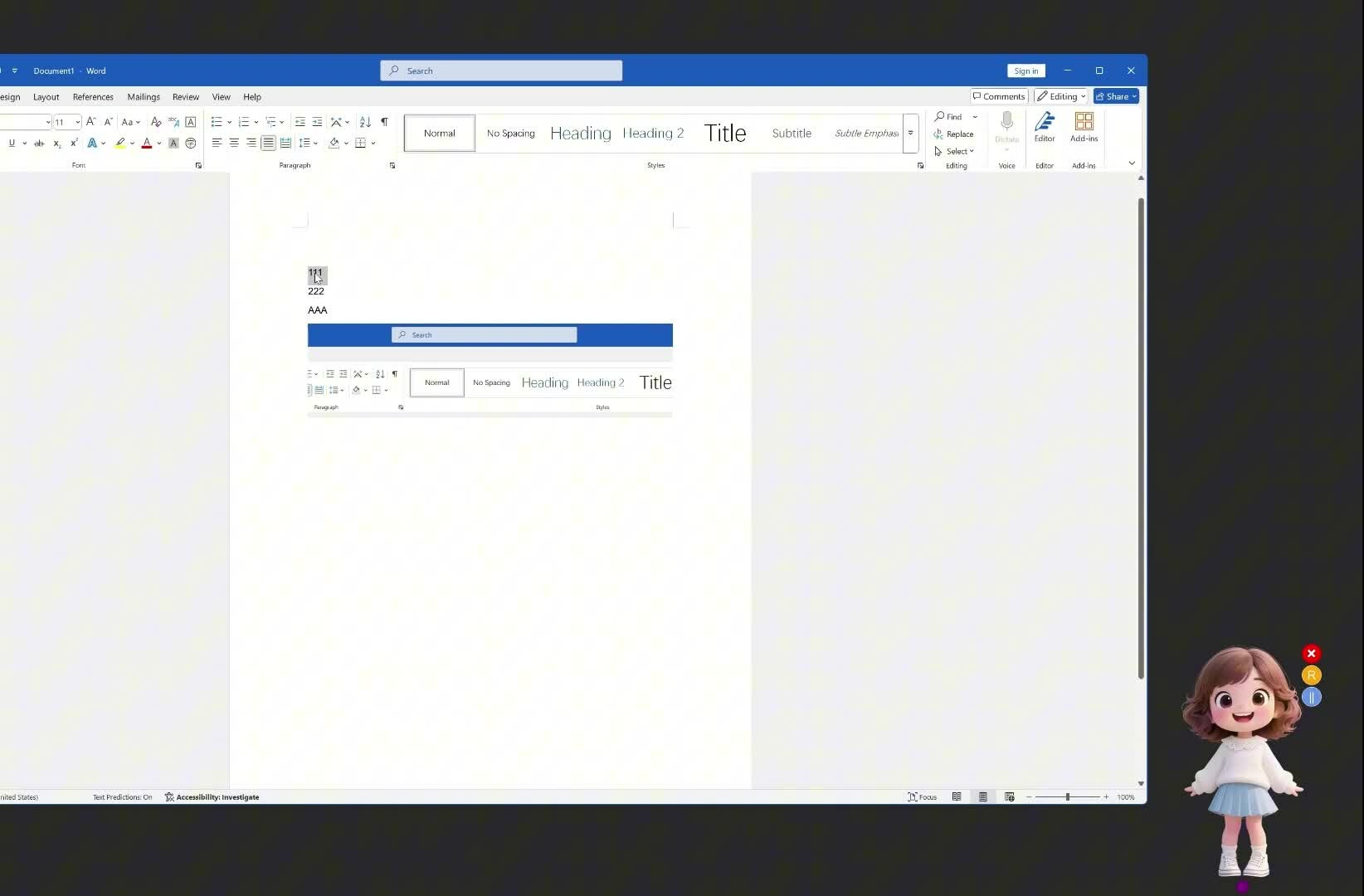Click the Clear All Formatting icon
Viewport: 1364px width, 896px height.
point(156,122)
